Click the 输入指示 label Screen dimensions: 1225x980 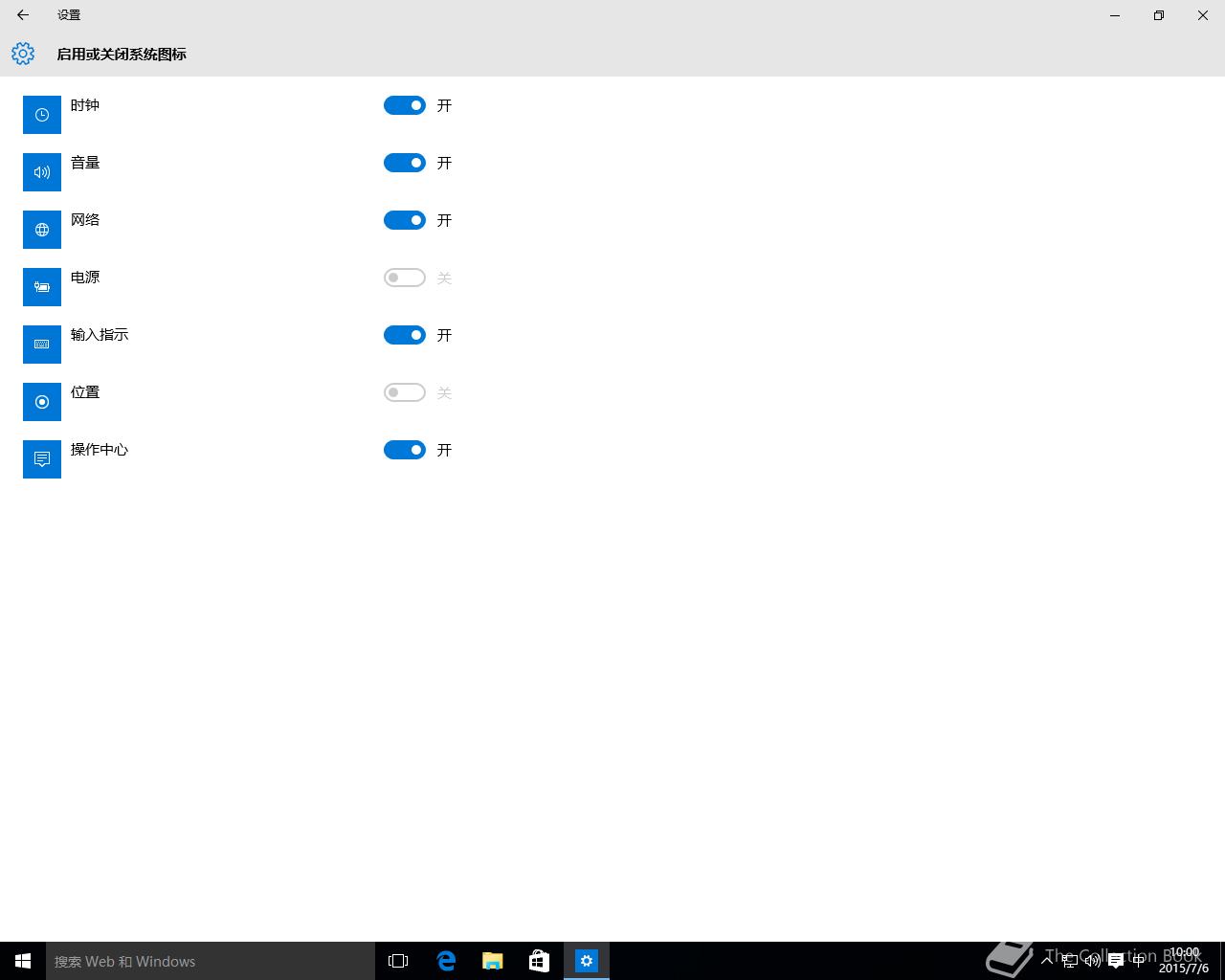click(x=100, y=335)
